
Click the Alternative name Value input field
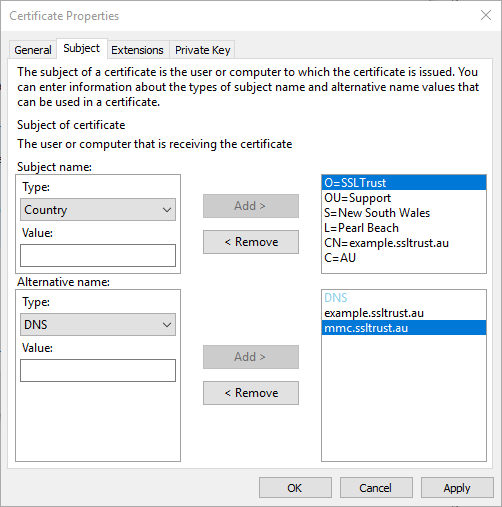(98, 371)
